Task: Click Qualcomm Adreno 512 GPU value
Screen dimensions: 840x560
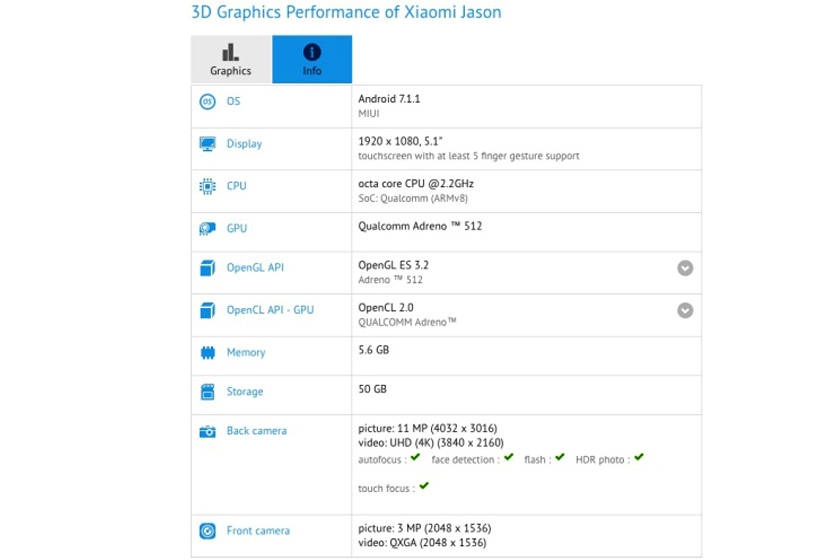Action: [420, 226]
